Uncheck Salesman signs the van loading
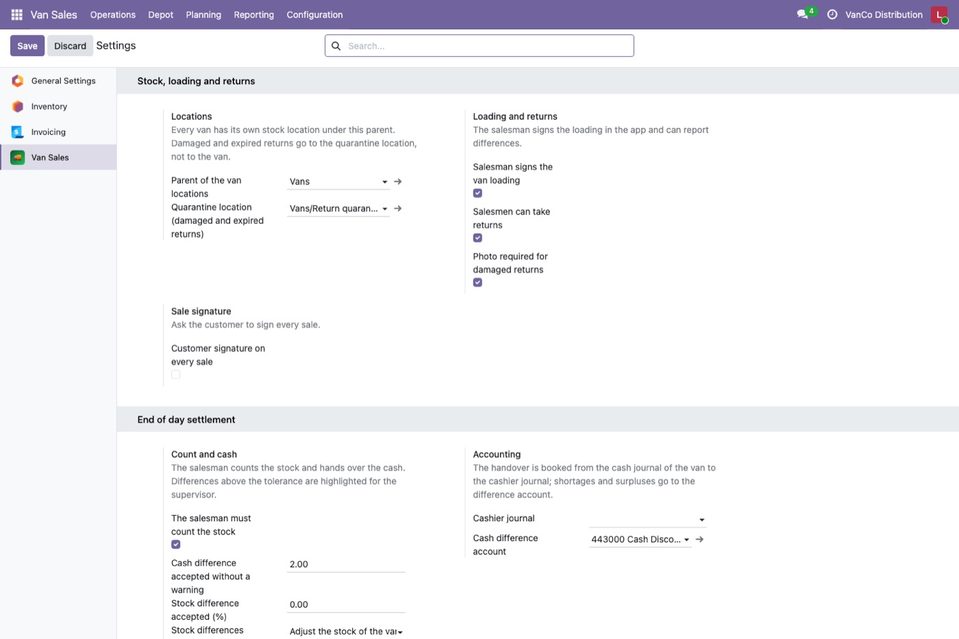The height and width of the screenshot is (639, 959). click(478, 193)
